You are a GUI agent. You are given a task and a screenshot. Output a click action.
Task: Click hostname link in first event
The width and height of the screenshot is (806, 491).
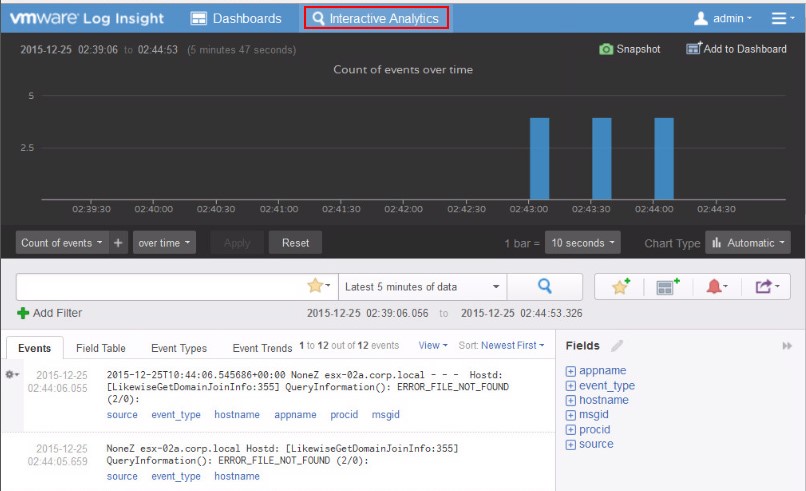tap(237, 414)
